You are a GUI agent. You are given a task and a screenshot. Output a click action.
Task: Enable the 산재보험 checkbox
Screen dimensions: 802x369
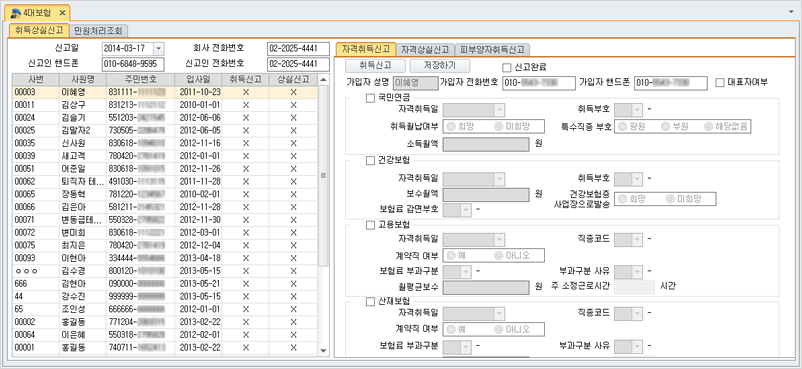370,301
